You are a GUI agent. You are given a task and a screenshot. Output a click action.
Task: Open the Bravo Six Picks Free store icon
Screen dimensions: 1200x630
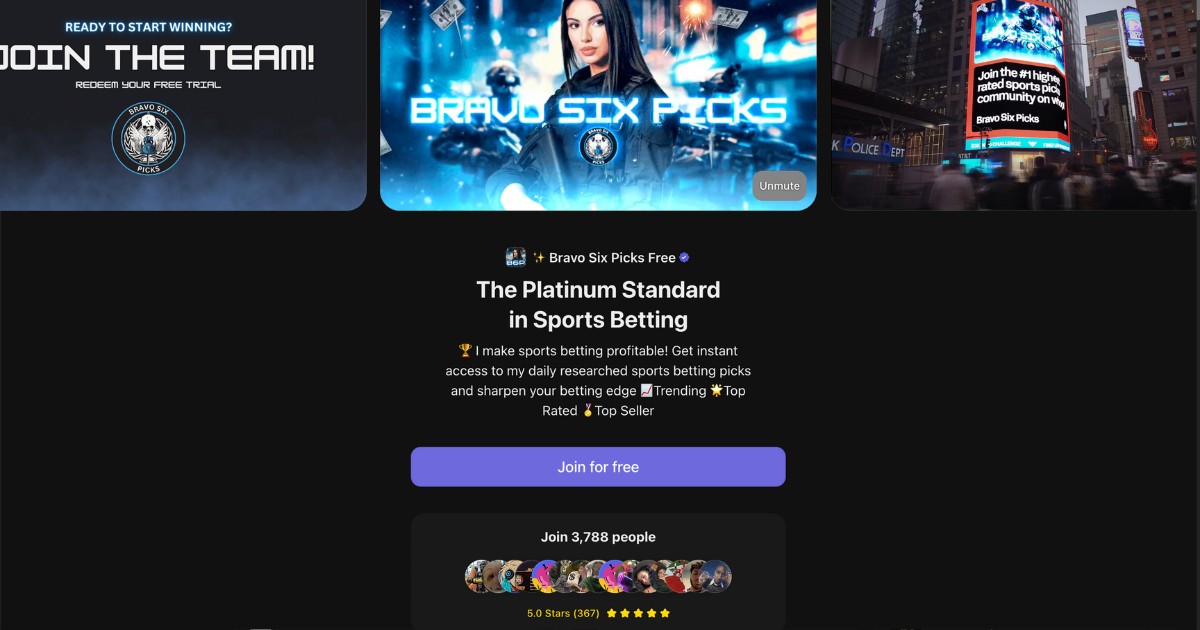515,257
